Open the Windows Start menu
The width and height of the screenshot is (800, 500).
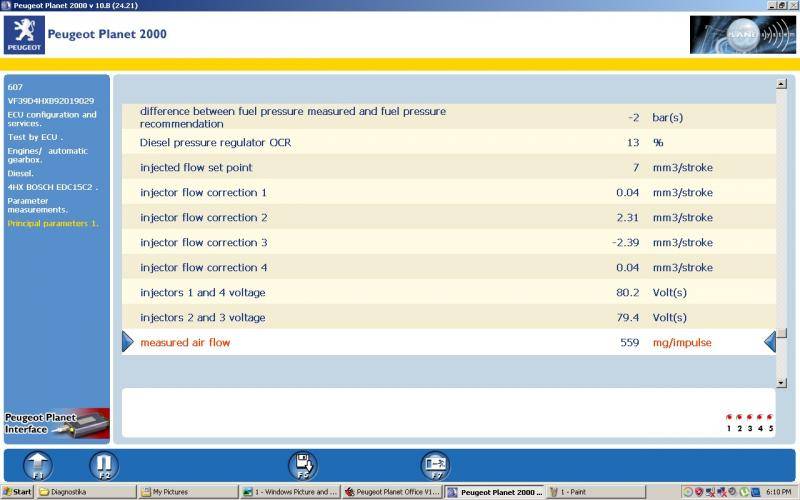click(x=17, y=492)
